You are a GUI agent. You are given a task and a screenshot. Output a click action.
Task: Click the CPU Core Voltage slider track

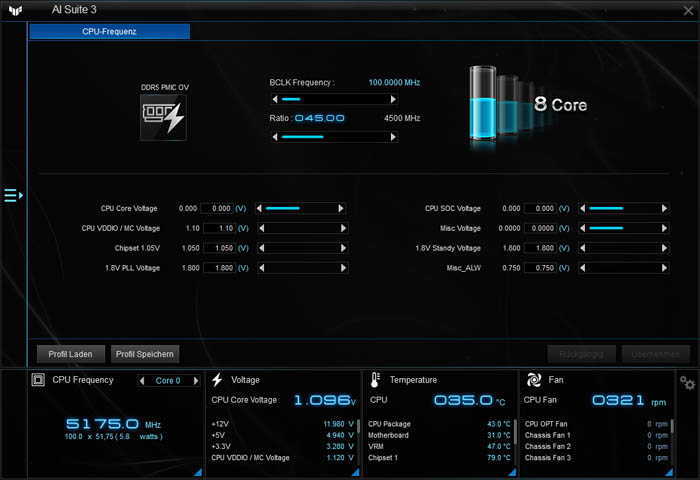click(x=300, y=208)
